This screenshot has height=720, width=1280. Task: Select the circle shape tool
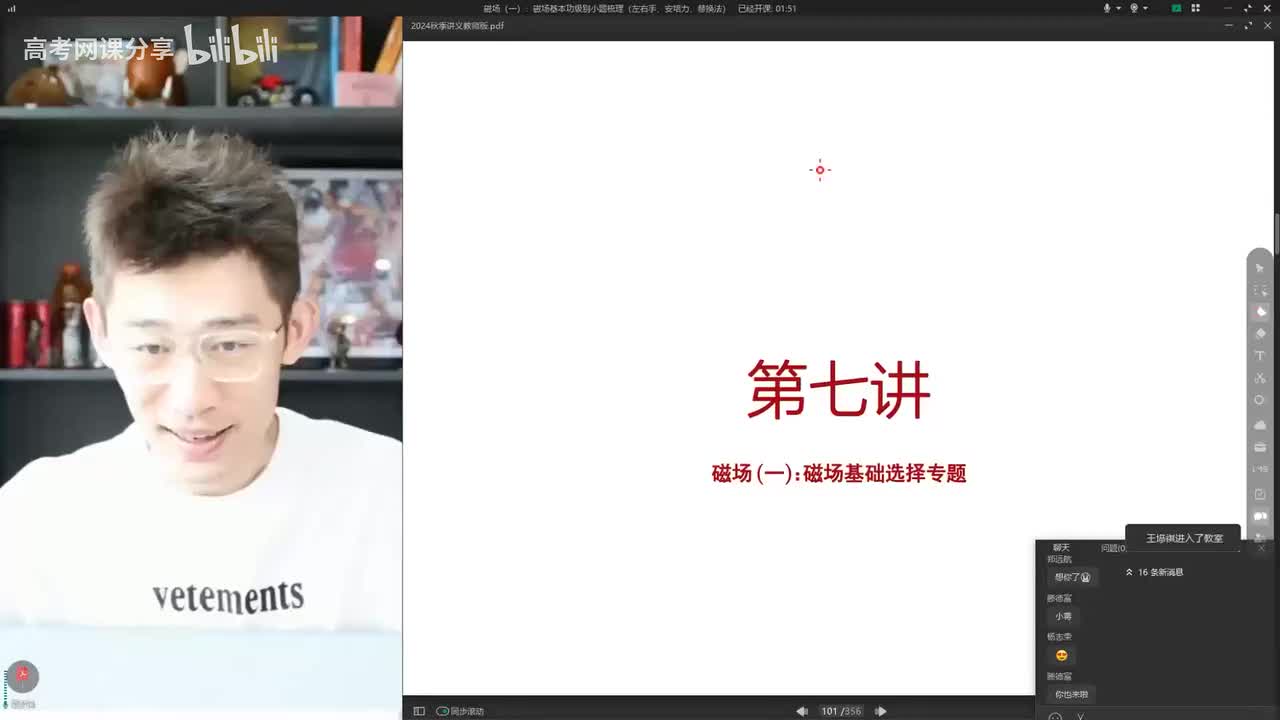point(1260,400)
